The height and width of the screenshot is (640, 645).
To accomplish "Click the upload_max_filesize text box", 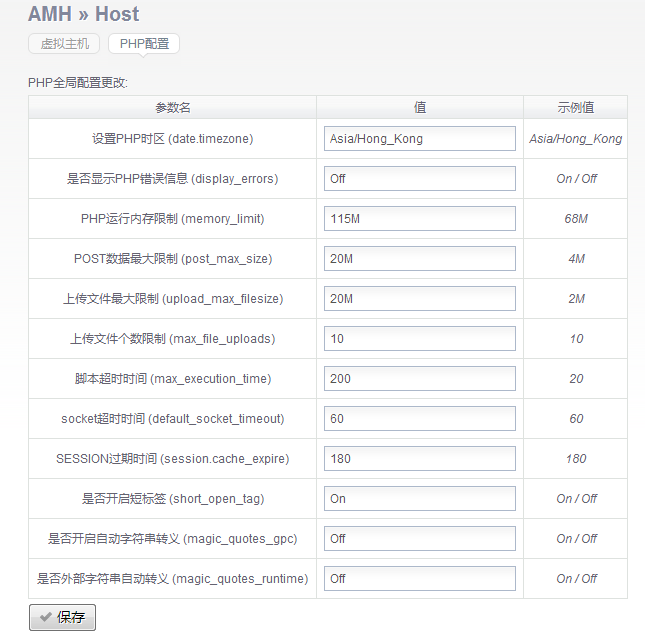I will point(419,299).
